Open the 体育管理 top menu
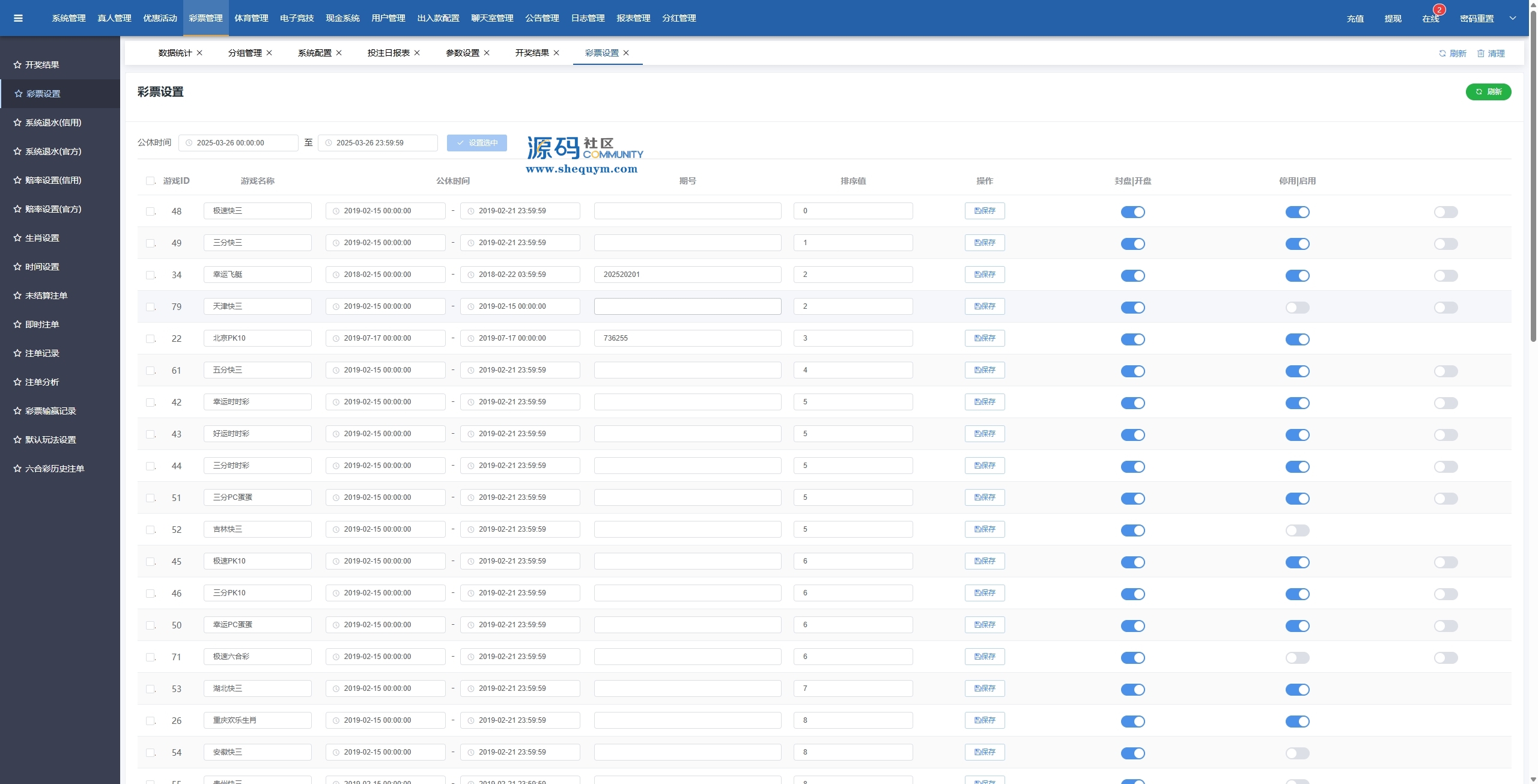The image size is (1538, 784). (x=251, y=18)
